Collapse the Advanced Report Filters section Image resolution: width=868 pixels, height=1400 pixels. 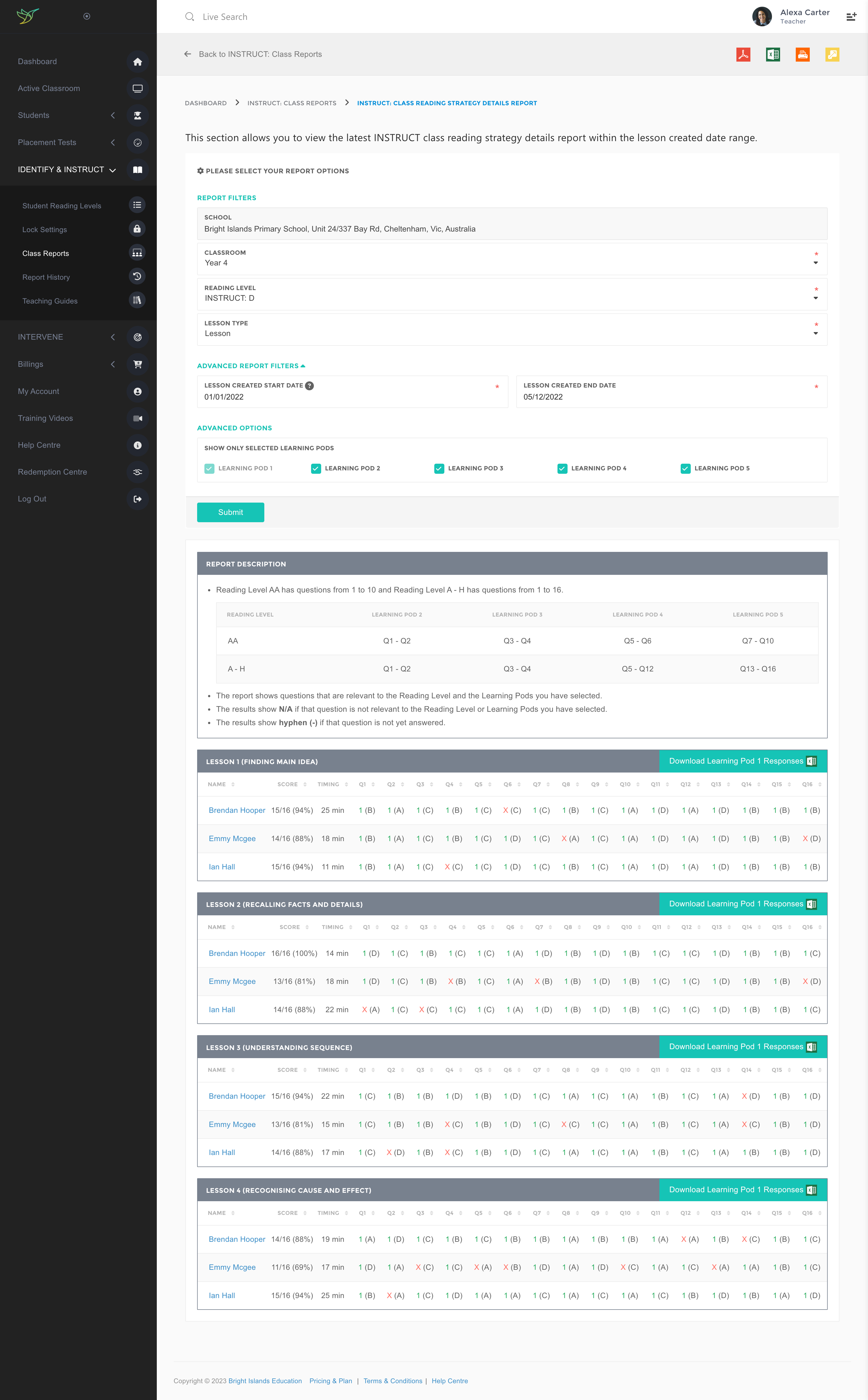pyautogui.click(x=251, y=366)
